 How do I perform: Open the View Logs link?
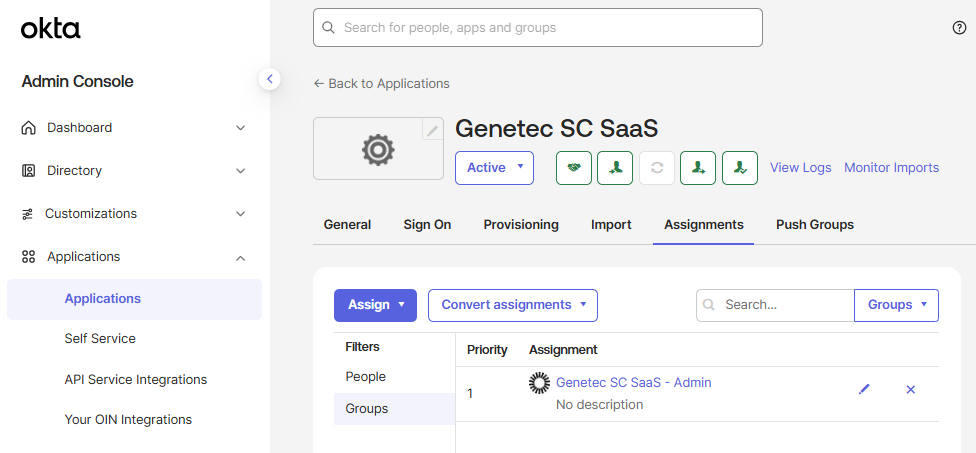(x=800, y=167)
